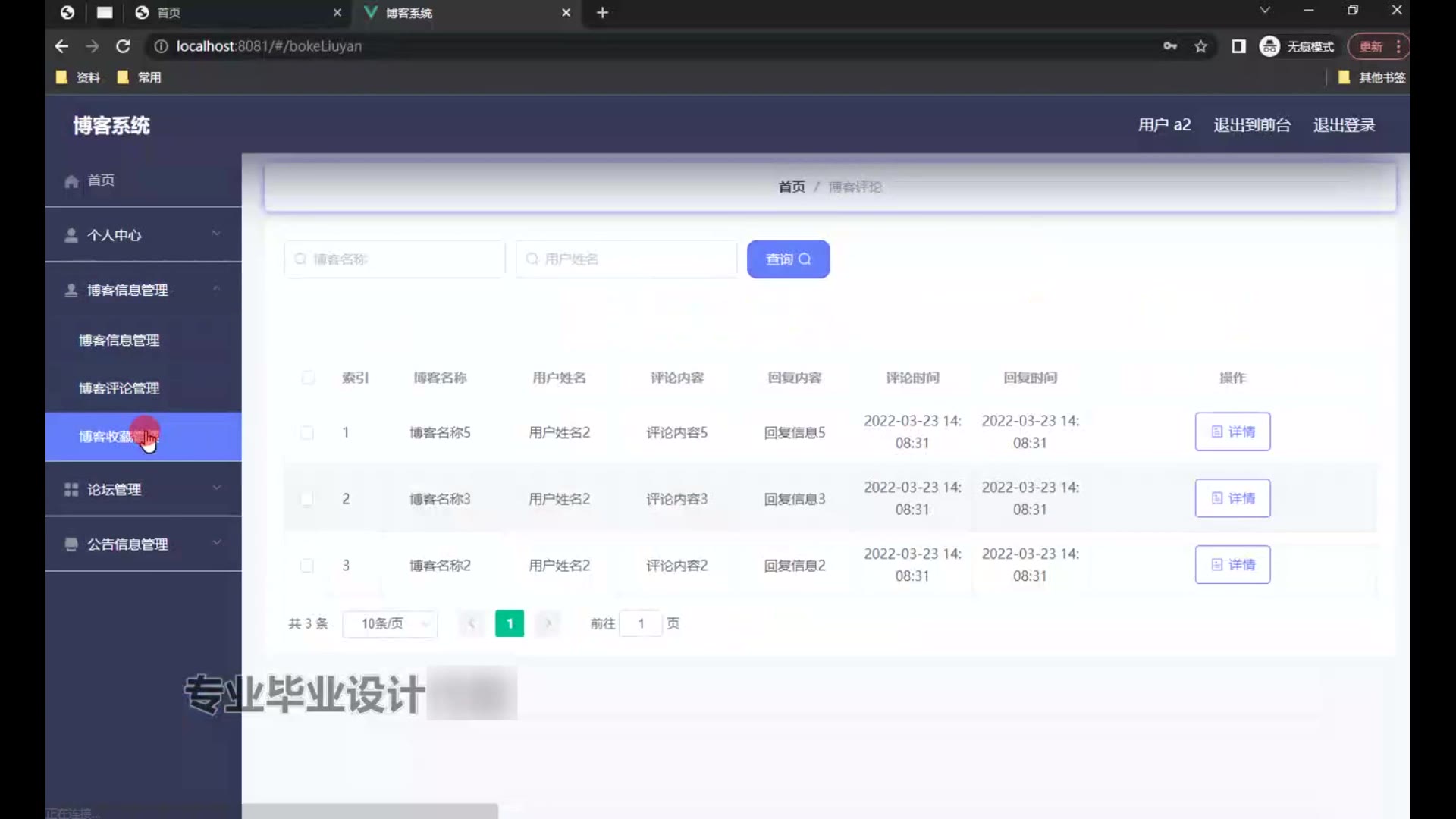Toggle the browser side panel icon
Image resolution: width=1456 pixels, height=819 pixels.
[x=1238, y=46]
